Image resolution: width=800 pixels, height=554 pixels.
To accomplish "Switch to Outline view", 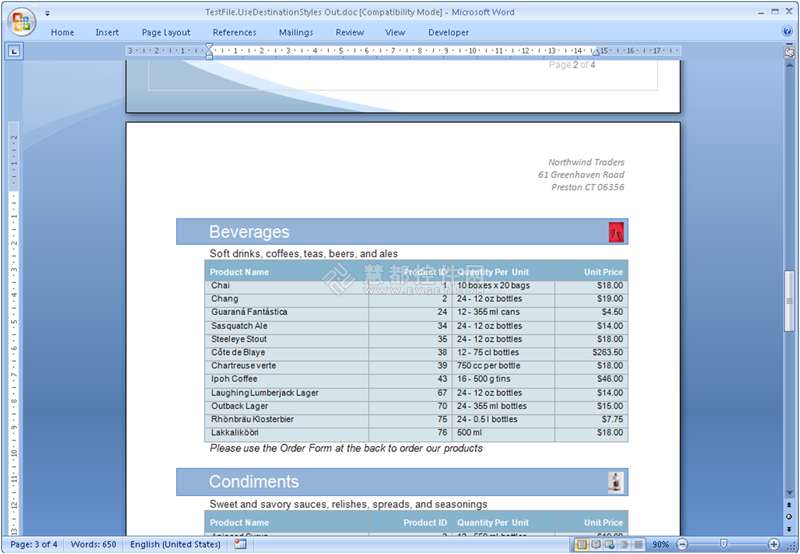I will click(x=623, y=544).
